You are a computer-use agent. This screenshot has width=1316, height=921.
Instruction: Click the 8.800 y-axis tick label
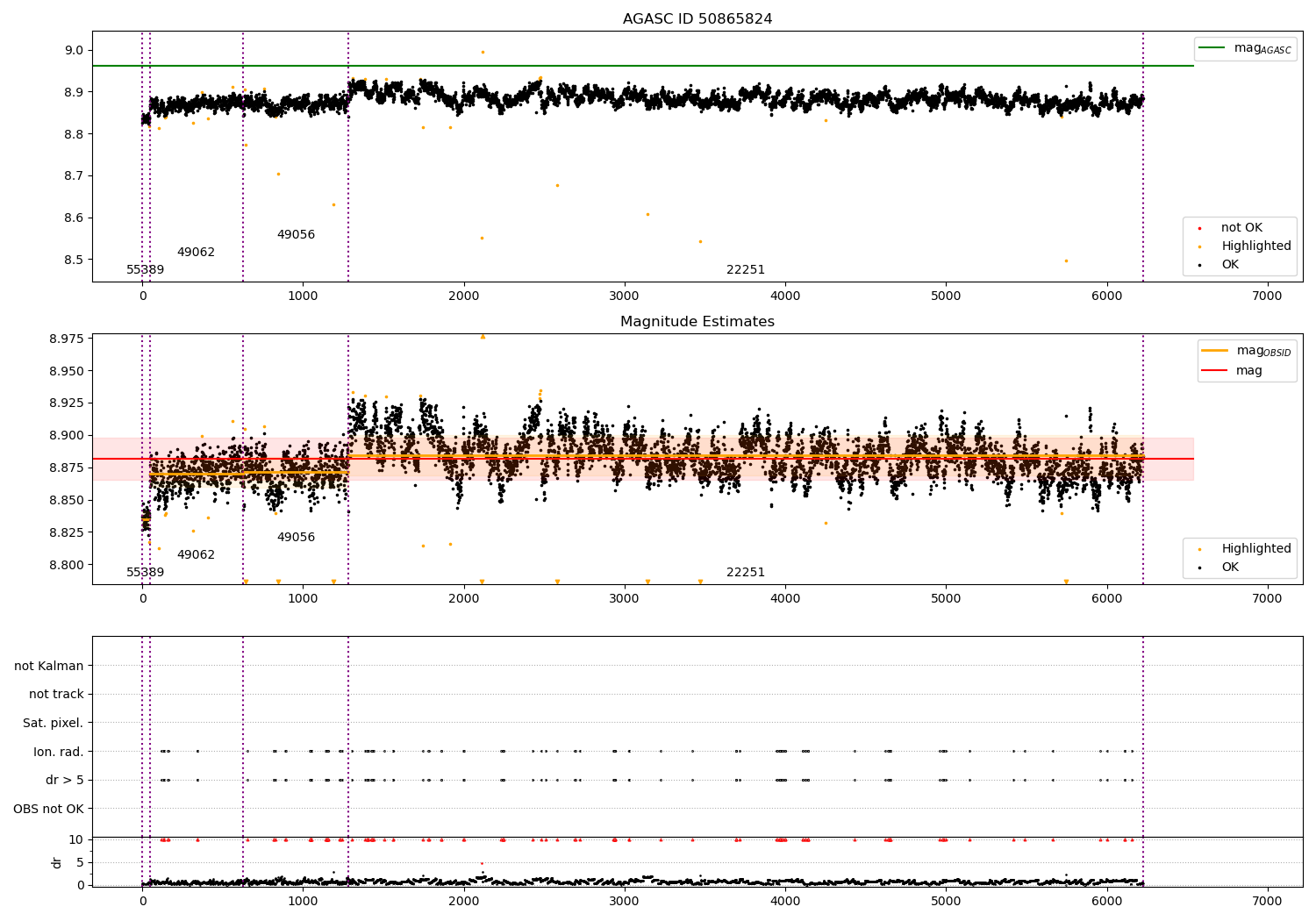pyautogui.click(x=68, y=565)
